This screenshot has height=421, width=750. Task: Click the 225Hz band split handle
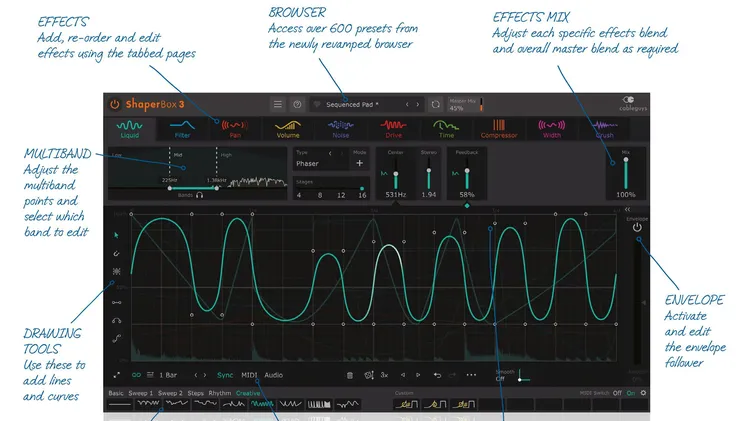(169, 188)
